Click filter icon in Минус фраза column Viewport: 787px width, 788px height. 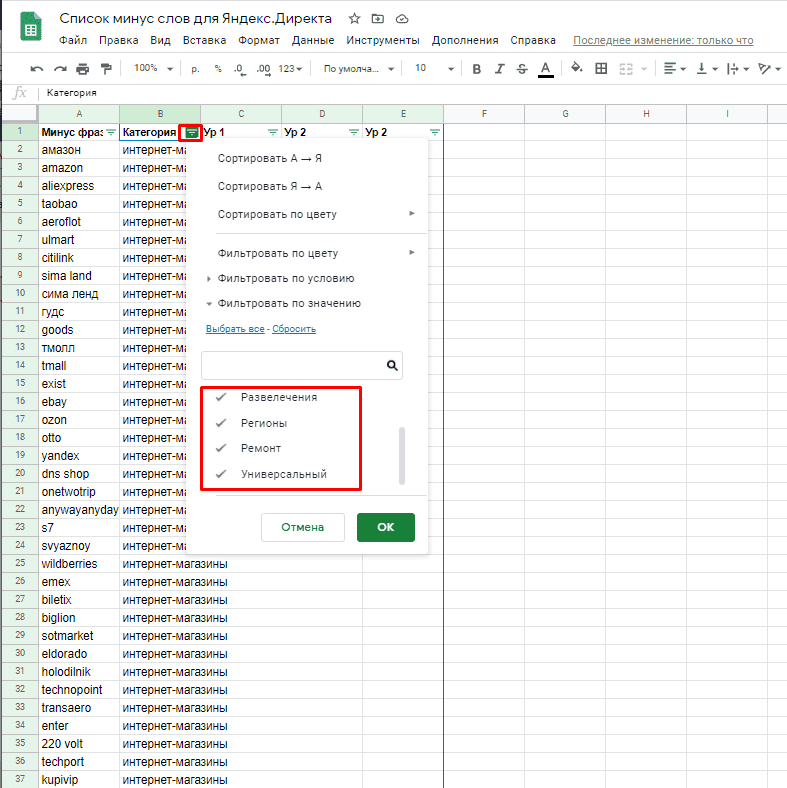point(111,132)
